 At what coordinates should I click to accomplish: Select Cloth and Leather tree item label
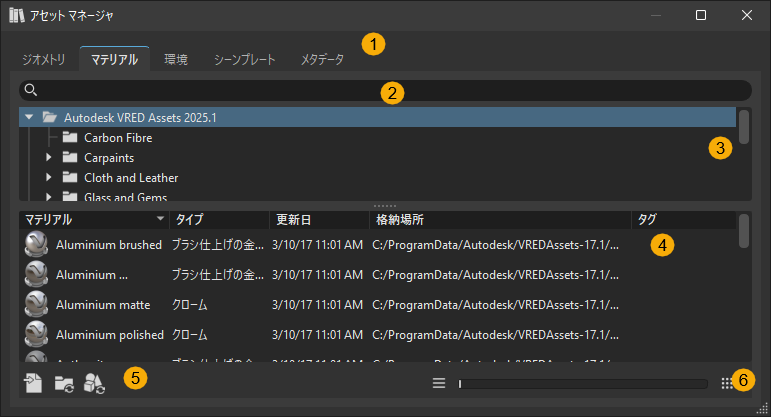click(131, 178)
